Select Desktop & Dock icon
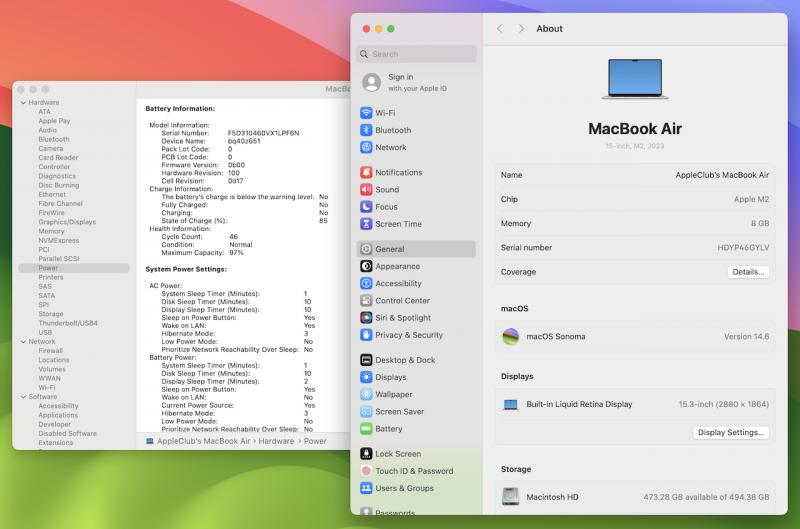This screenshot has height=529, width=800. click(366, 360)
